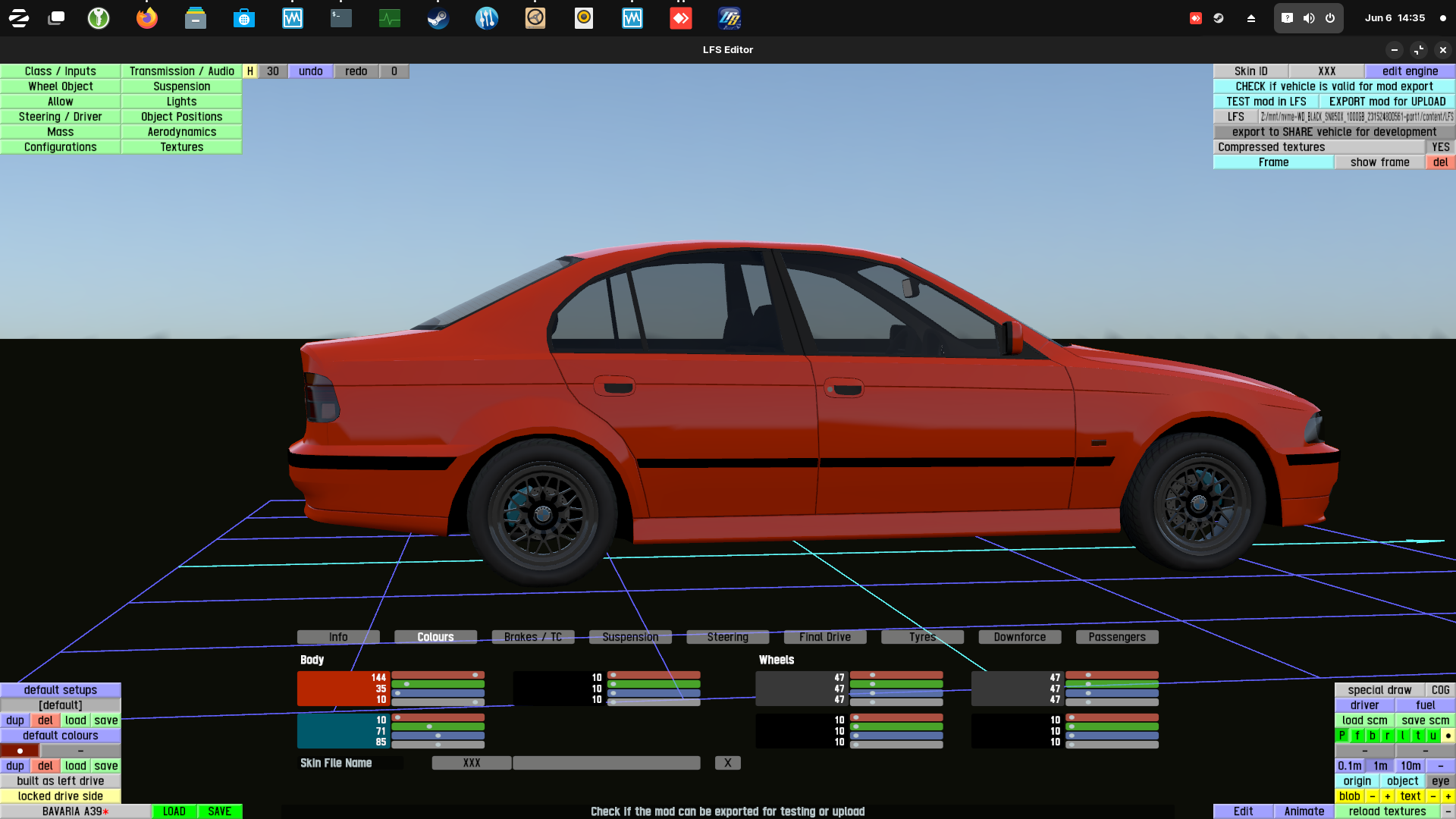Switch to the Brakes / TC tab
This screenshot has height=819, width=1456.
pos(533,637)
